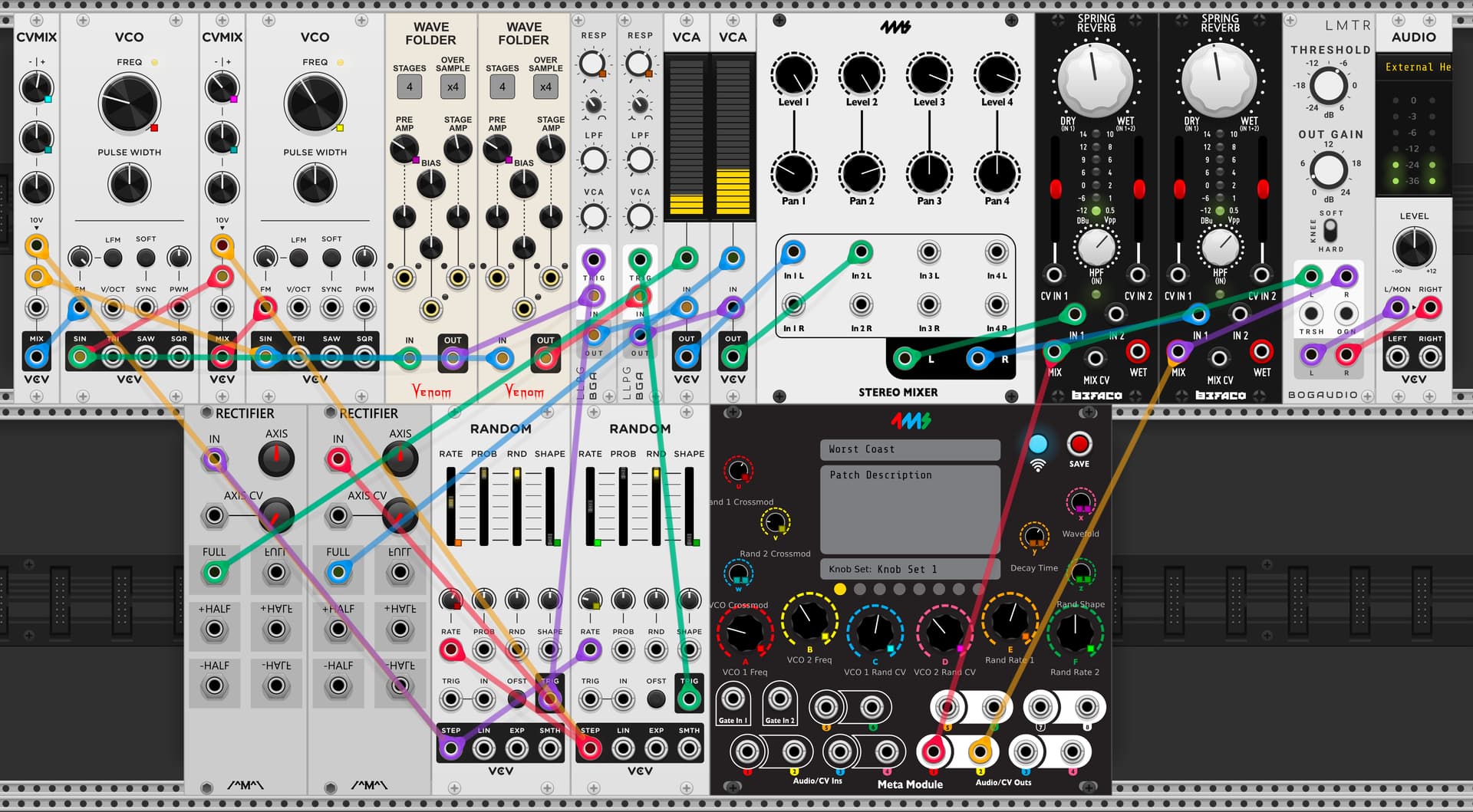Toggle the OFST button on the left Random module
This screenshot has width=1473, height=812.
coord(517,699)
